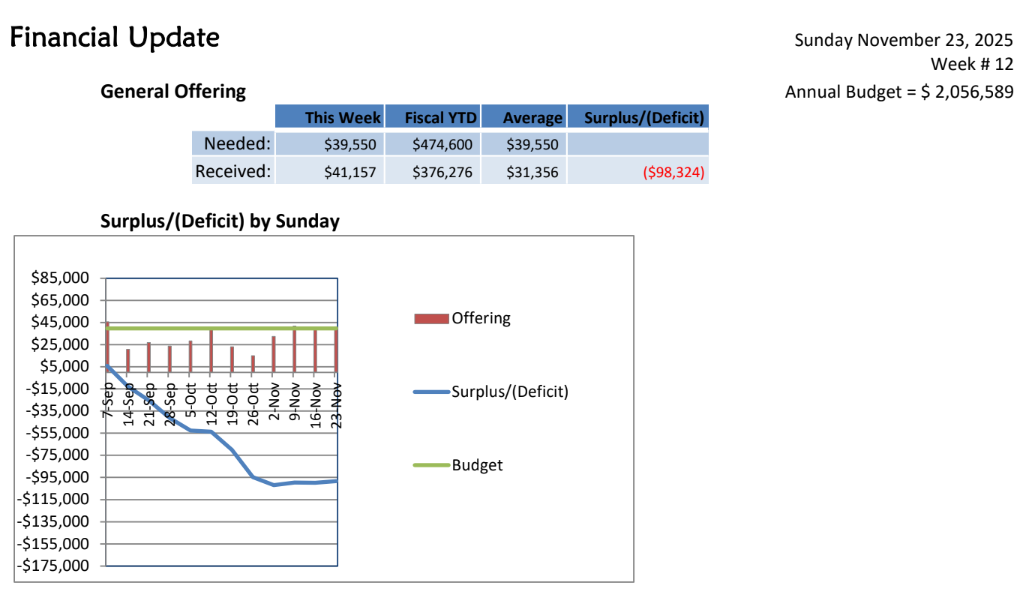Click the Financial Update title
This screenshot has height=591, width=1031.
pos(114,38)
